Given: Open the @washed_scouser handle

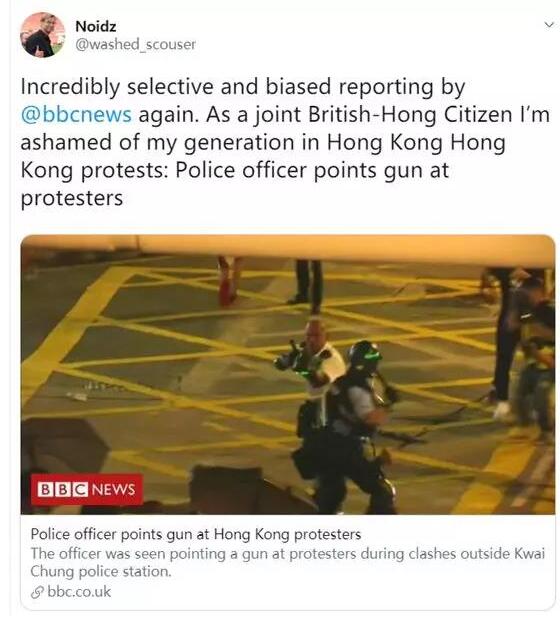Looking at the screenshot, I should pyautogui.click(x=135, y=44).
